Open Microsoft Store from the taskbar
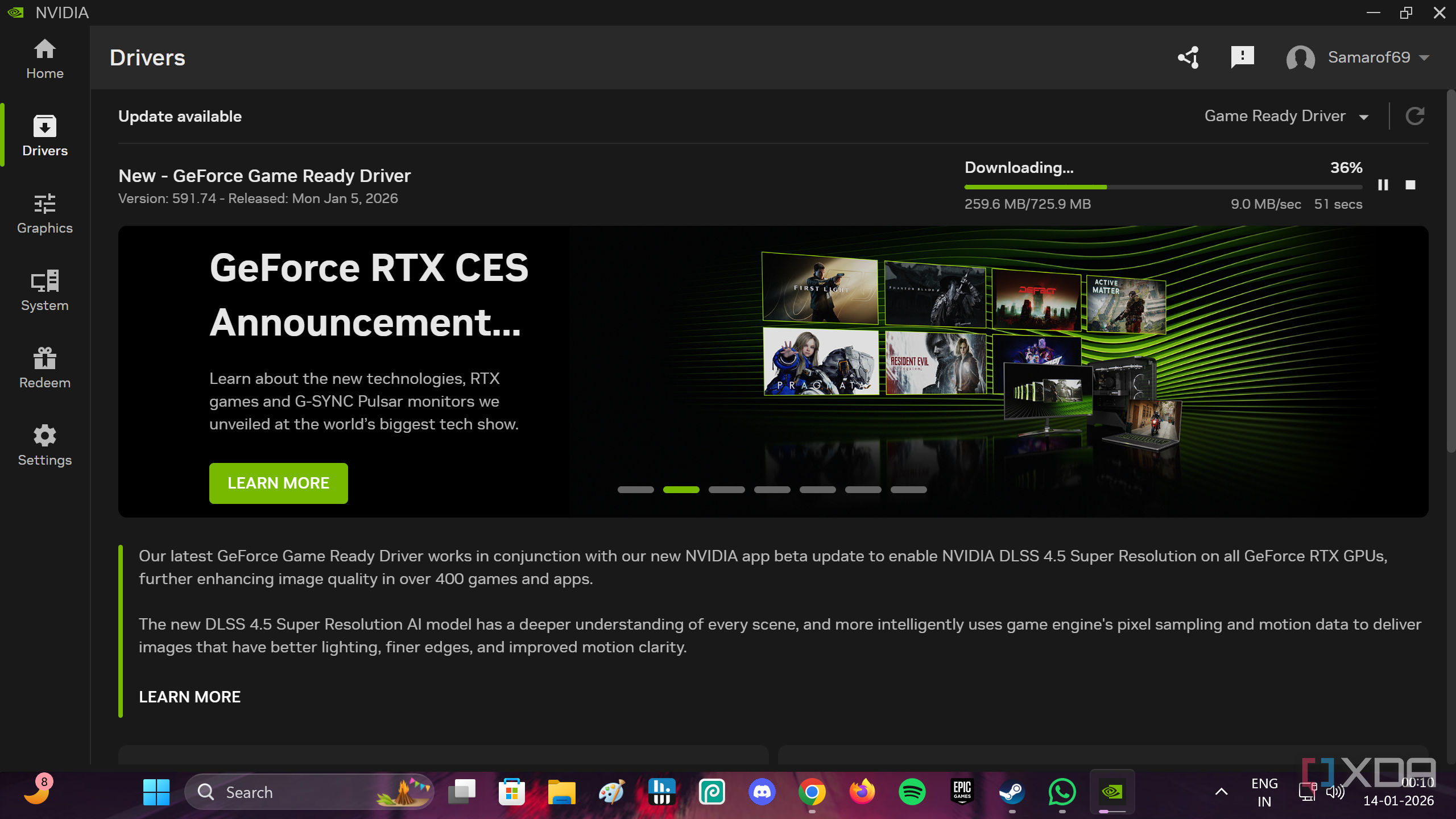Image resolution: width=1456 pixels, height=819 pixels. coord(512,792)
